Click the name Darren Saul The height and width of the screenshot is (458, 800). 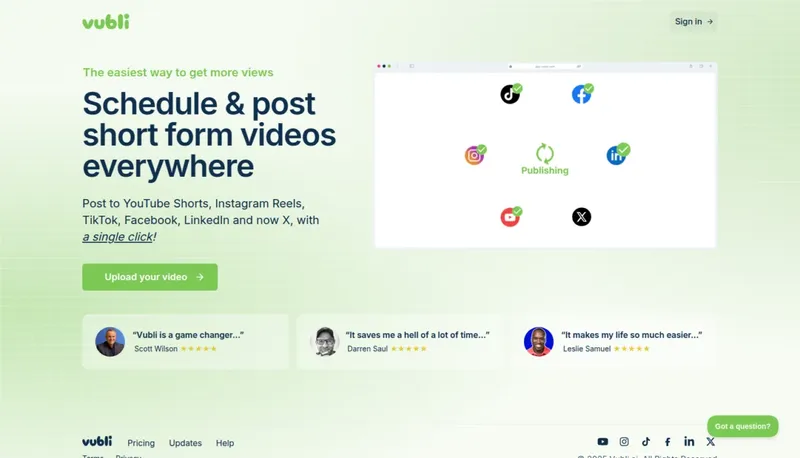(x=367, y=349)
